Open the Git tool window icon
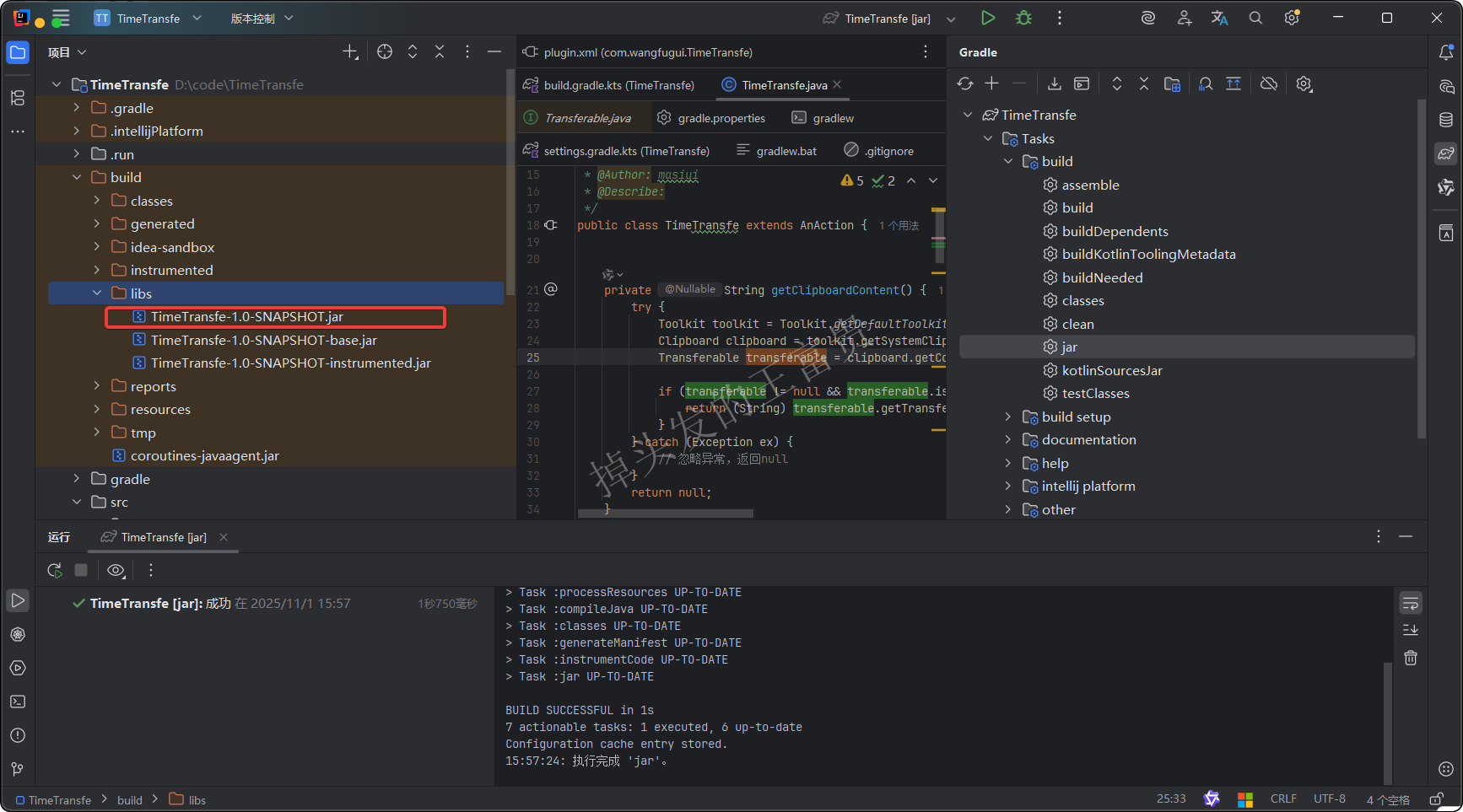The width and height of the screenshot is (1463, 812). [x=18, y=769]
